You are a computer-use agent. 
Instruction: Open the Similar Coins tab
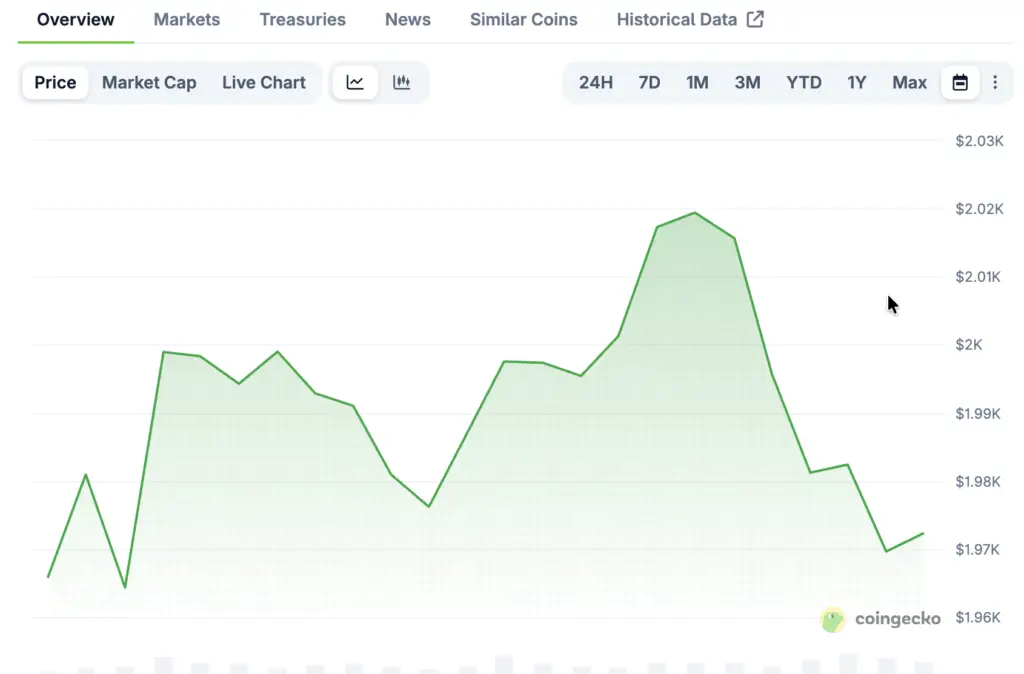point(523,19)
